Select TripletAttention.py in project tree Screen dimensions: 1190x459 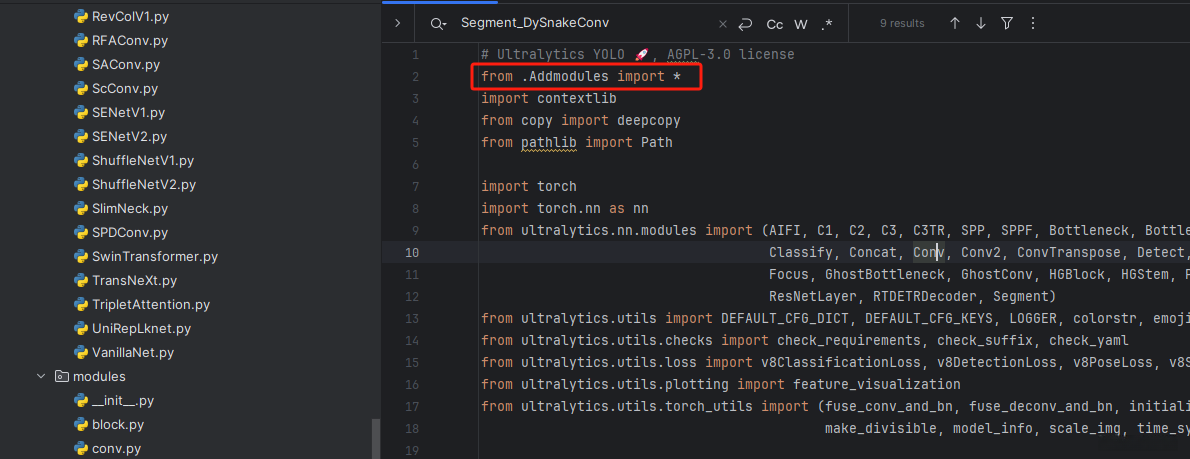coord(150,305)
